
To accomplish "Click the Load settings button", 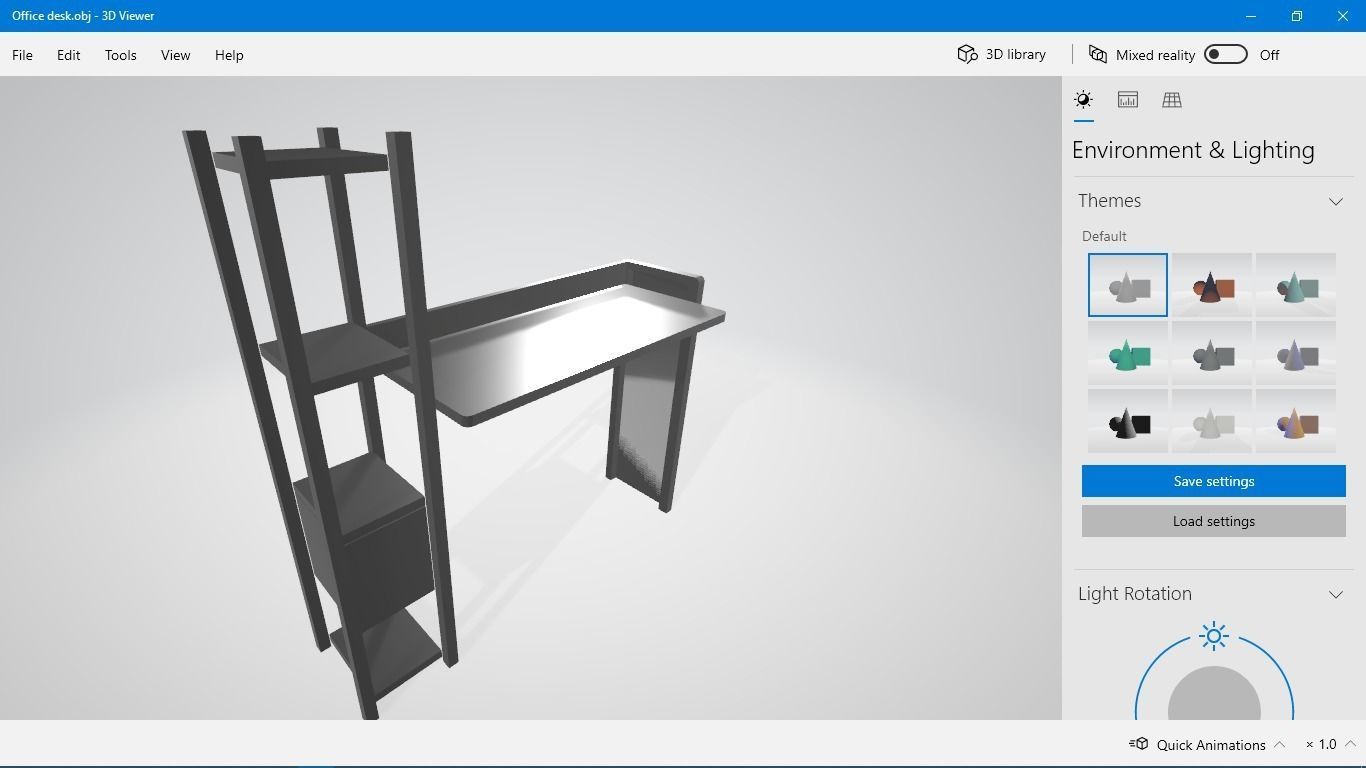I will click(1213, 521).
